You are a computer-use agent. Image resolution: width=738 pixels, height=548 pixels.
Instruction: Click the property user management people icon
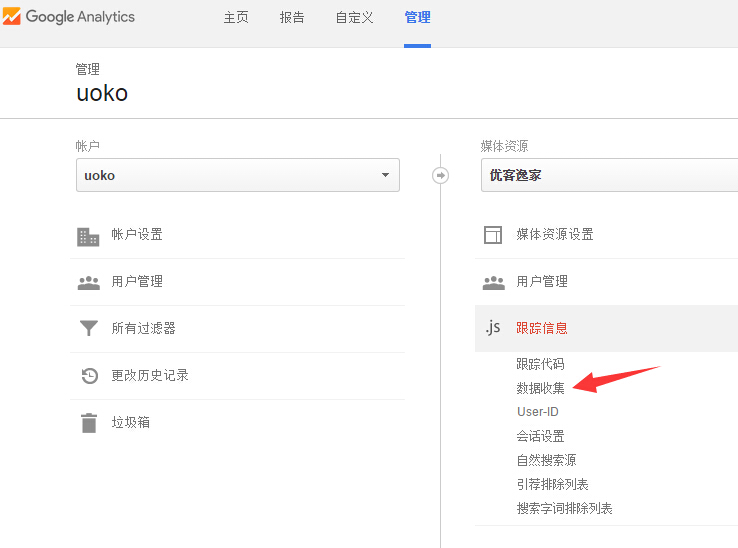[x=494, y=283]
